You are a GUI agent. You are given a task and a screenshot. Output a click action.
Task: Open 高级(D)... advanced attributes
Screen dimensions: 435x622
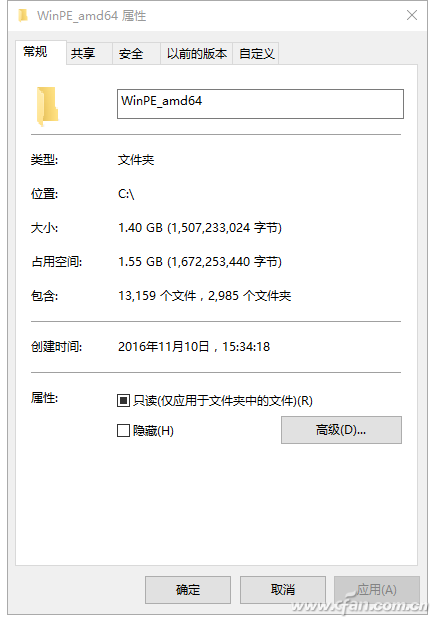[341, 430]
